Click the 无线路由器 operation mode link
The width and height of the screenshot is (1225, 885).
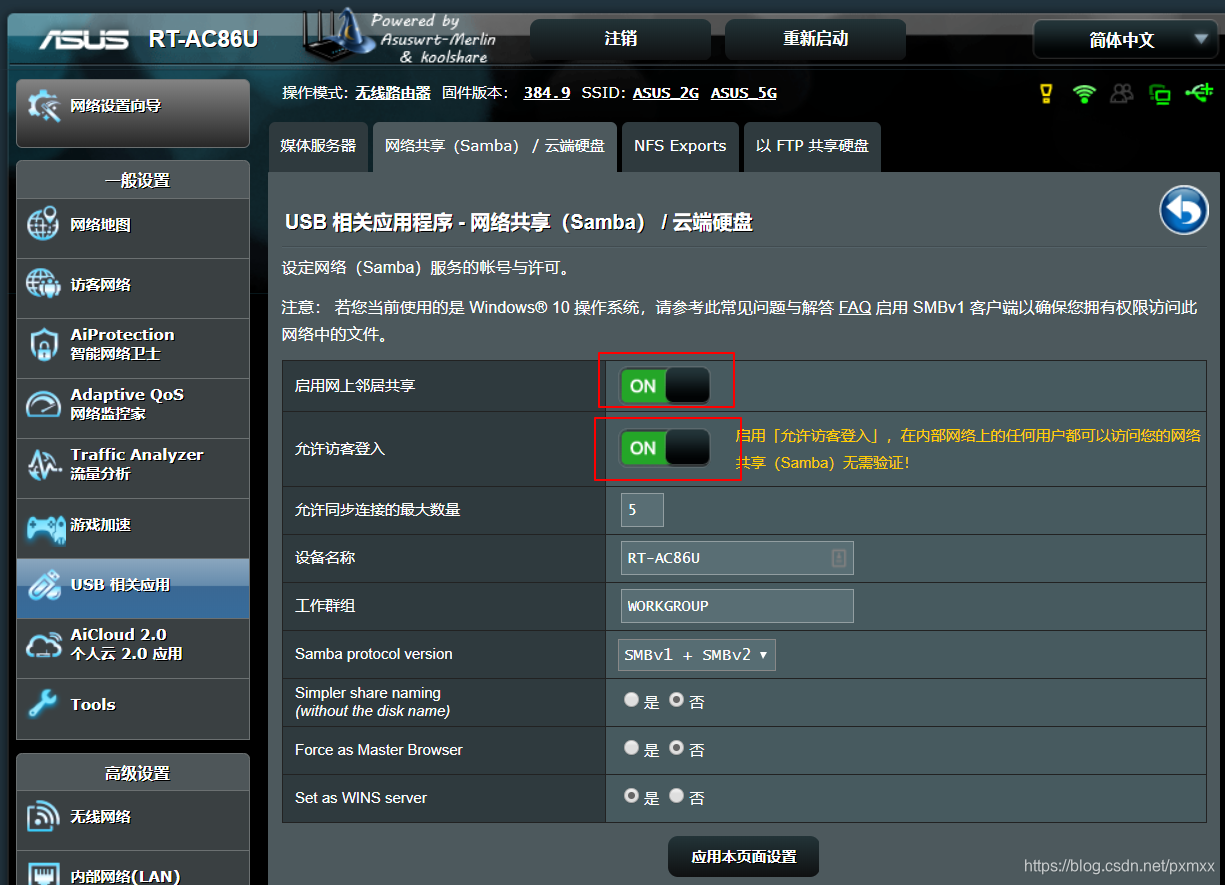coord(393,93)
